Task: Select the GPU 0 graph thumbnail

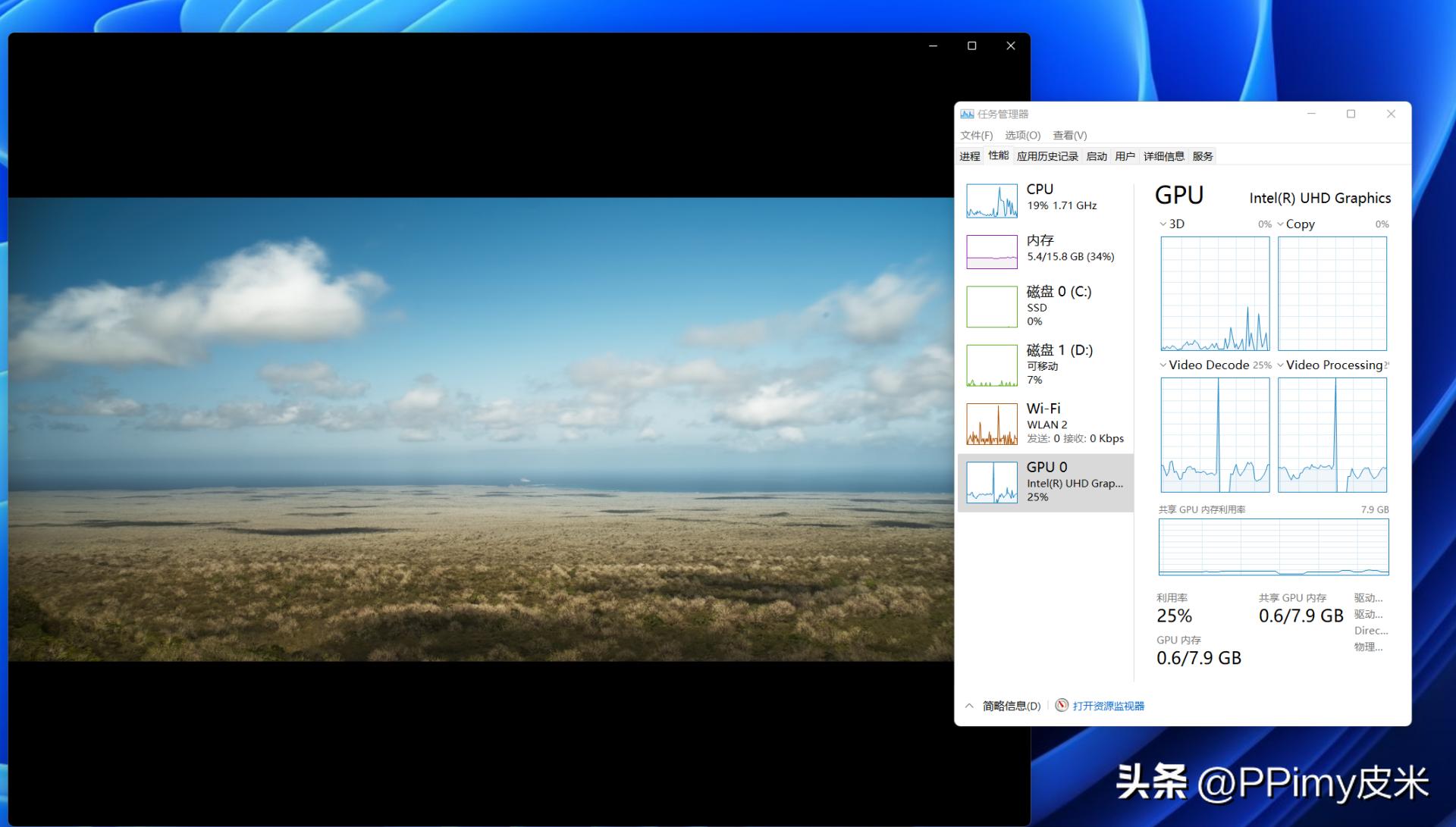Action: click(991, 483)
